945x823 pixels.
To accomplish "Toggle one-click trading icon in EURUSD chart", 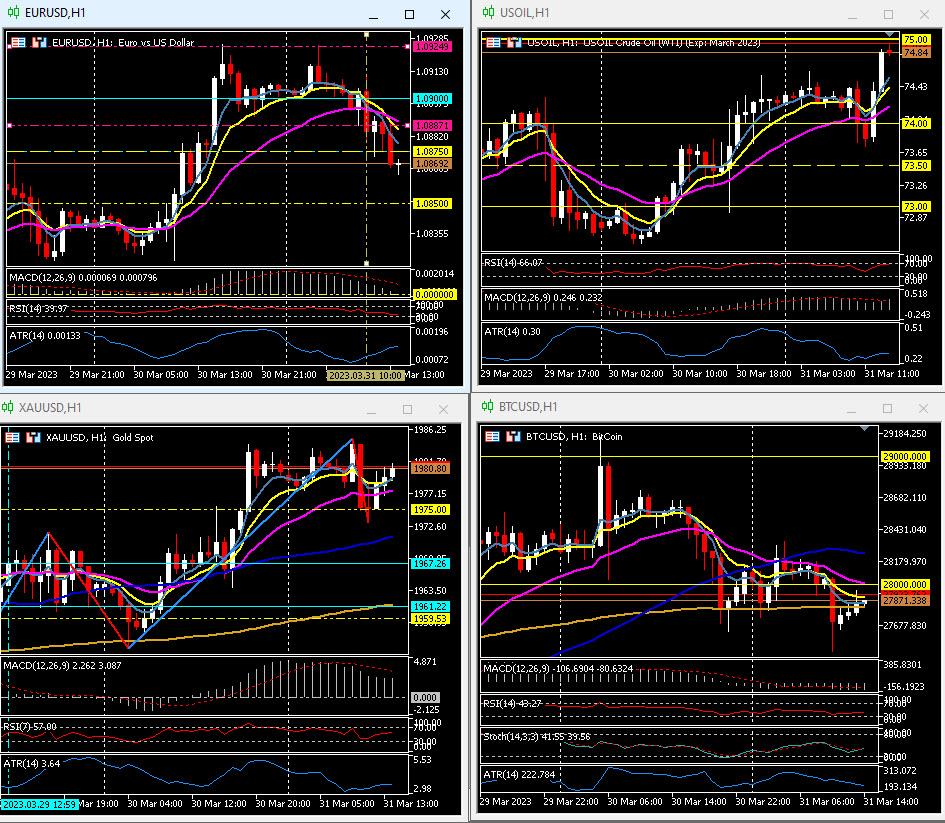I will pos(39,42).
